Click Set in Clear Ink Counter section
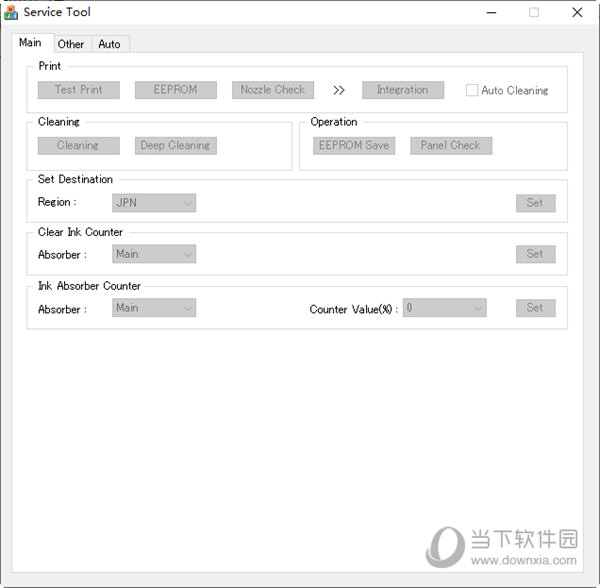This screenshot has width=600, height=588. (535, 254)
